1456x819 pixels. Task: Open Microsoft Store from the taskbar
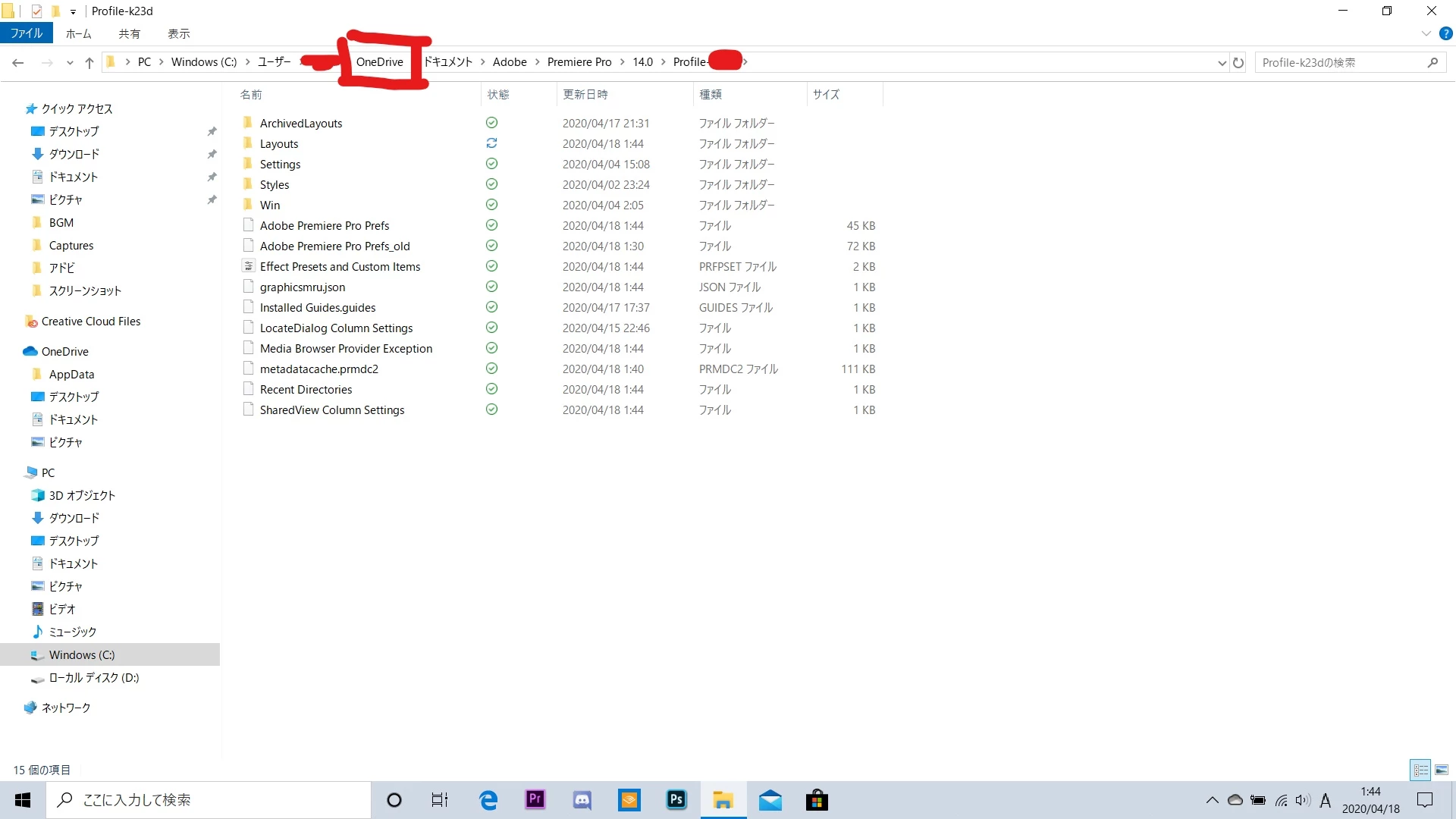point(817,799)
